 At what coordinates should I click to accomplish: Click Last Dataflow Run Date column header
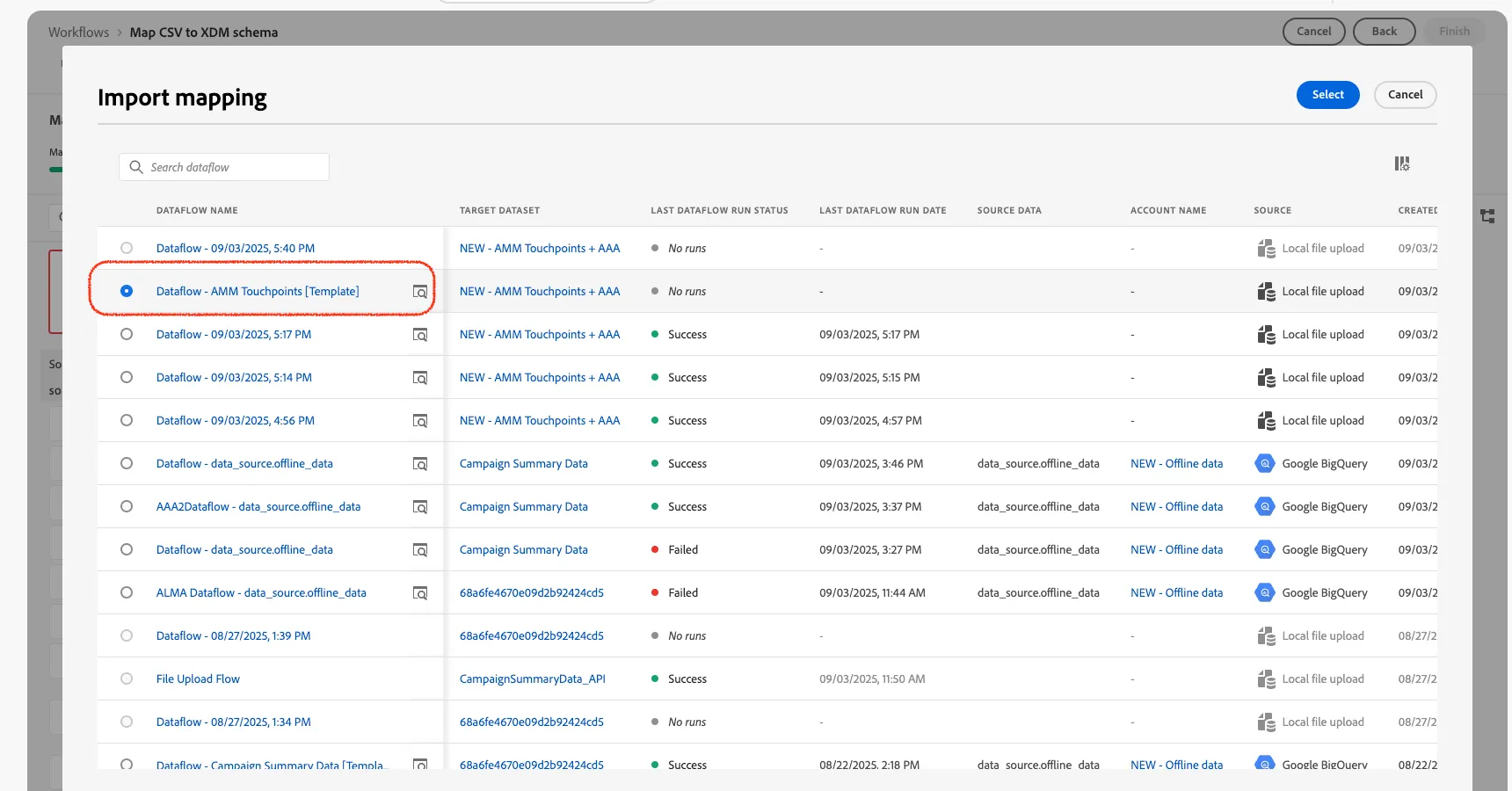point(883,211)
